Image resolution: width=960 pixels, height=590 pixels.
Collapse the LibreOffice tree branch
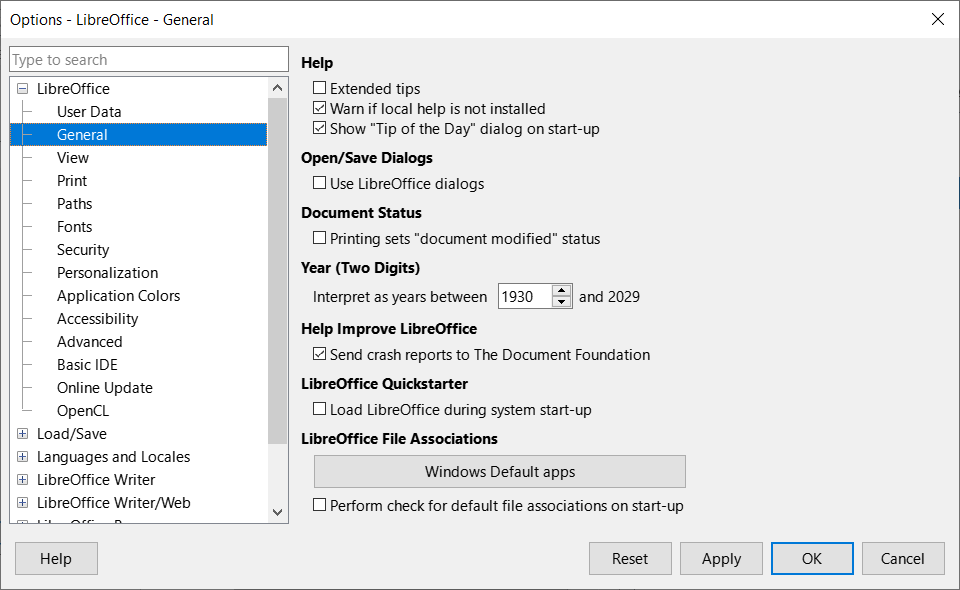pos(22,88)
